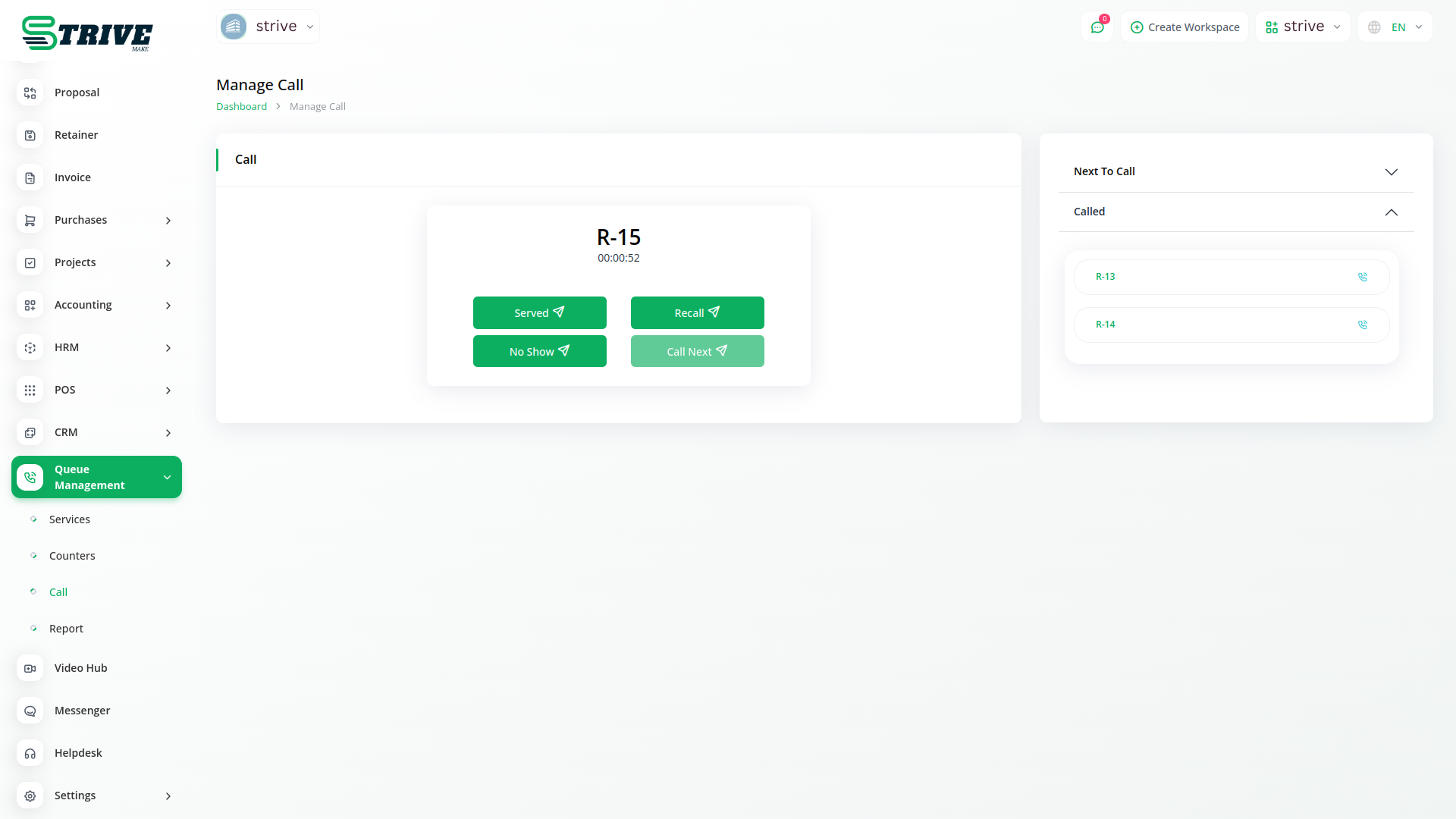The height and width of the screenshot is (819, 1456).
Task: Click the Proposal sidebar icon
Action: 30,93
